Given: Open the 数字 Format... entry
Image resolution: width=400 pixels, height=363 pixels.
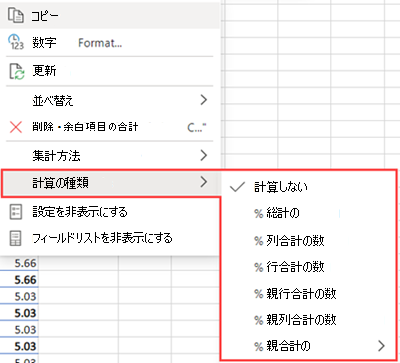Looking at the screenshot, I should [x=110, y=43].
